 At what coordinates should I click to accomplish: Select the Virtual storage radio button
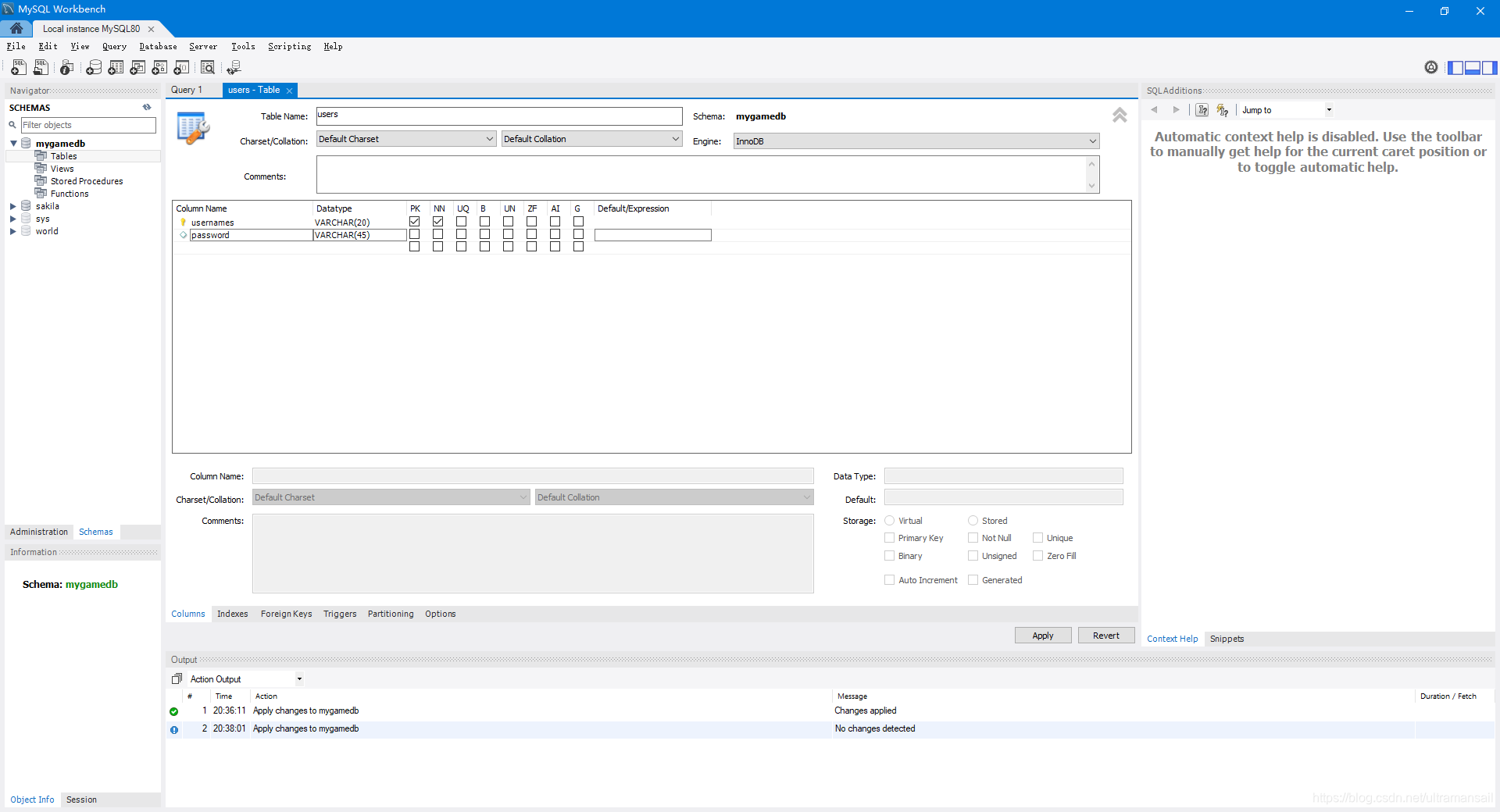click(x=889, y=520)
